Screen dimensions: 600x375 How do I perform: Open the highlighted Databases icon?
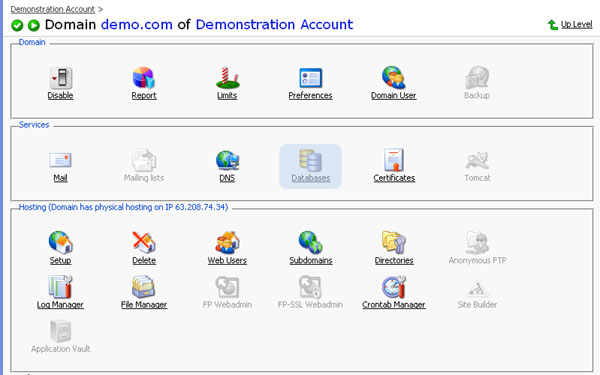pyautogui.click(x=310, y=160)
